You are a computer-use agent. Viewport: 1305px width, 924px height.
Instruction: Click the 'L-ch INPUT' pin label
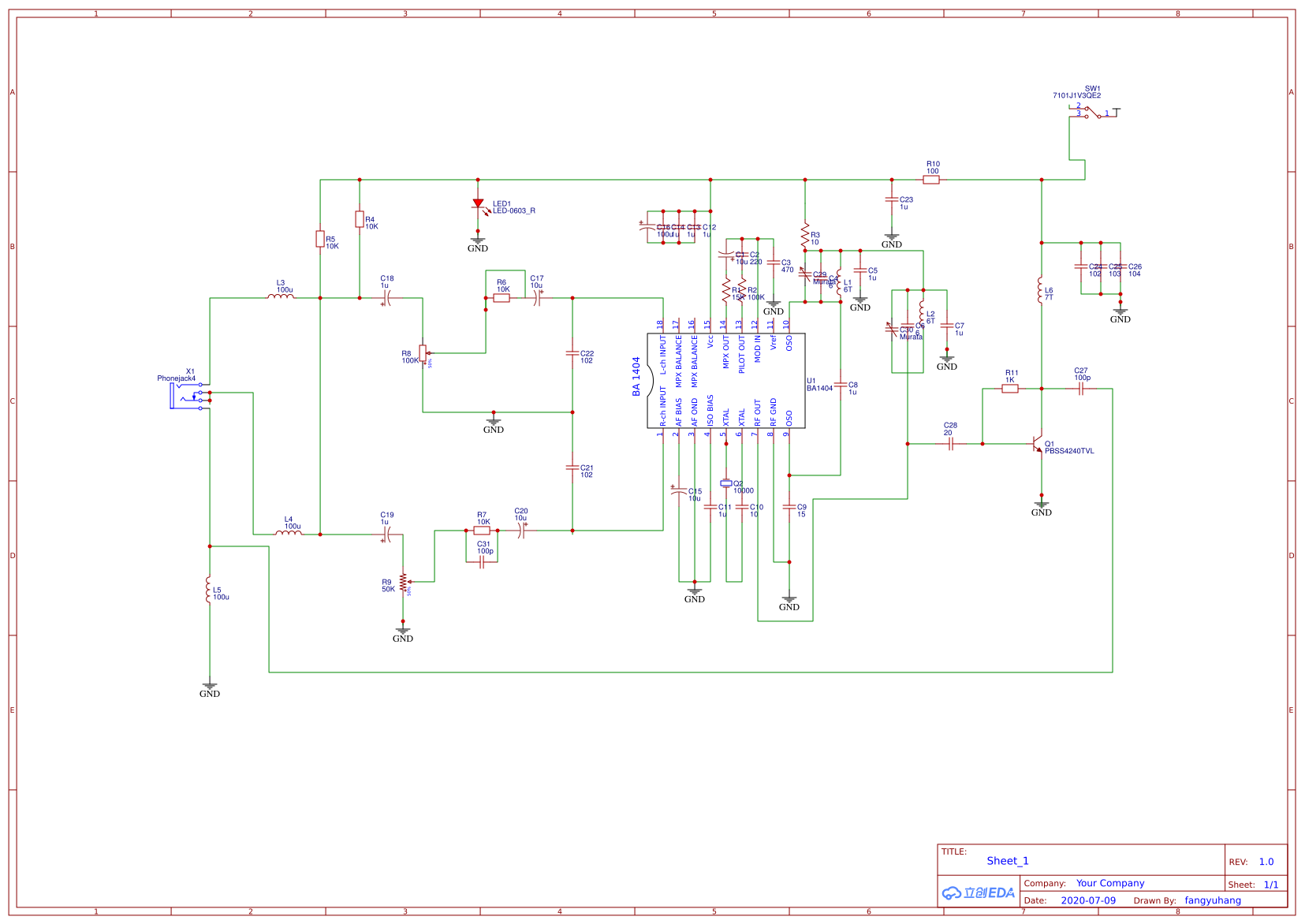coord(663,356)
